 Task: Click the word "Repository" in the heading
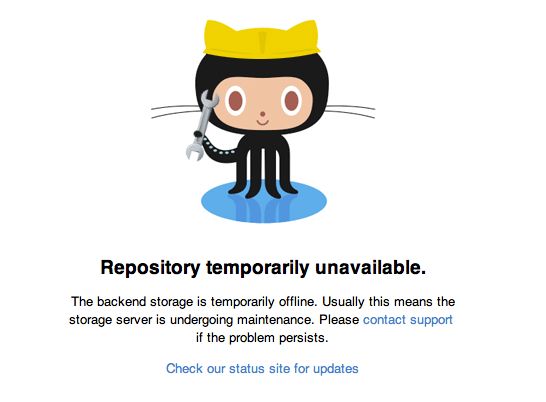pos(150,268)
